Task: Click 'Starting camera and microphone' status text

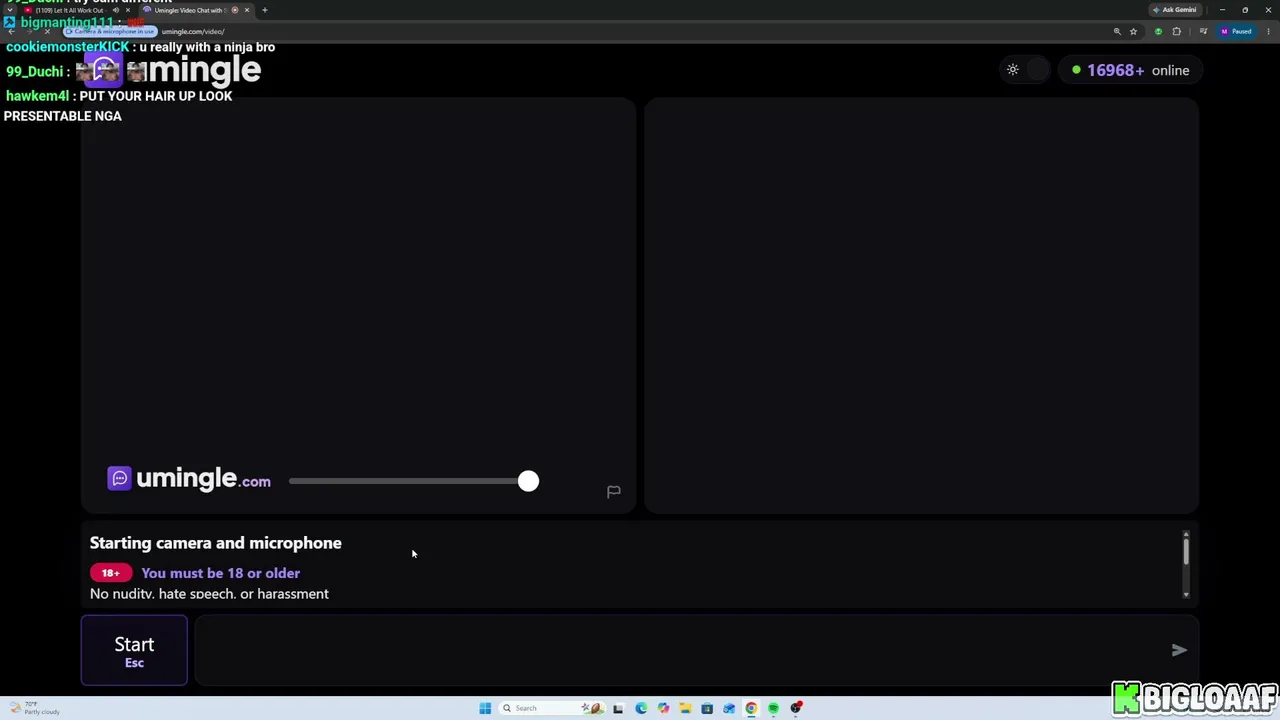Action: tap(215, 543)
